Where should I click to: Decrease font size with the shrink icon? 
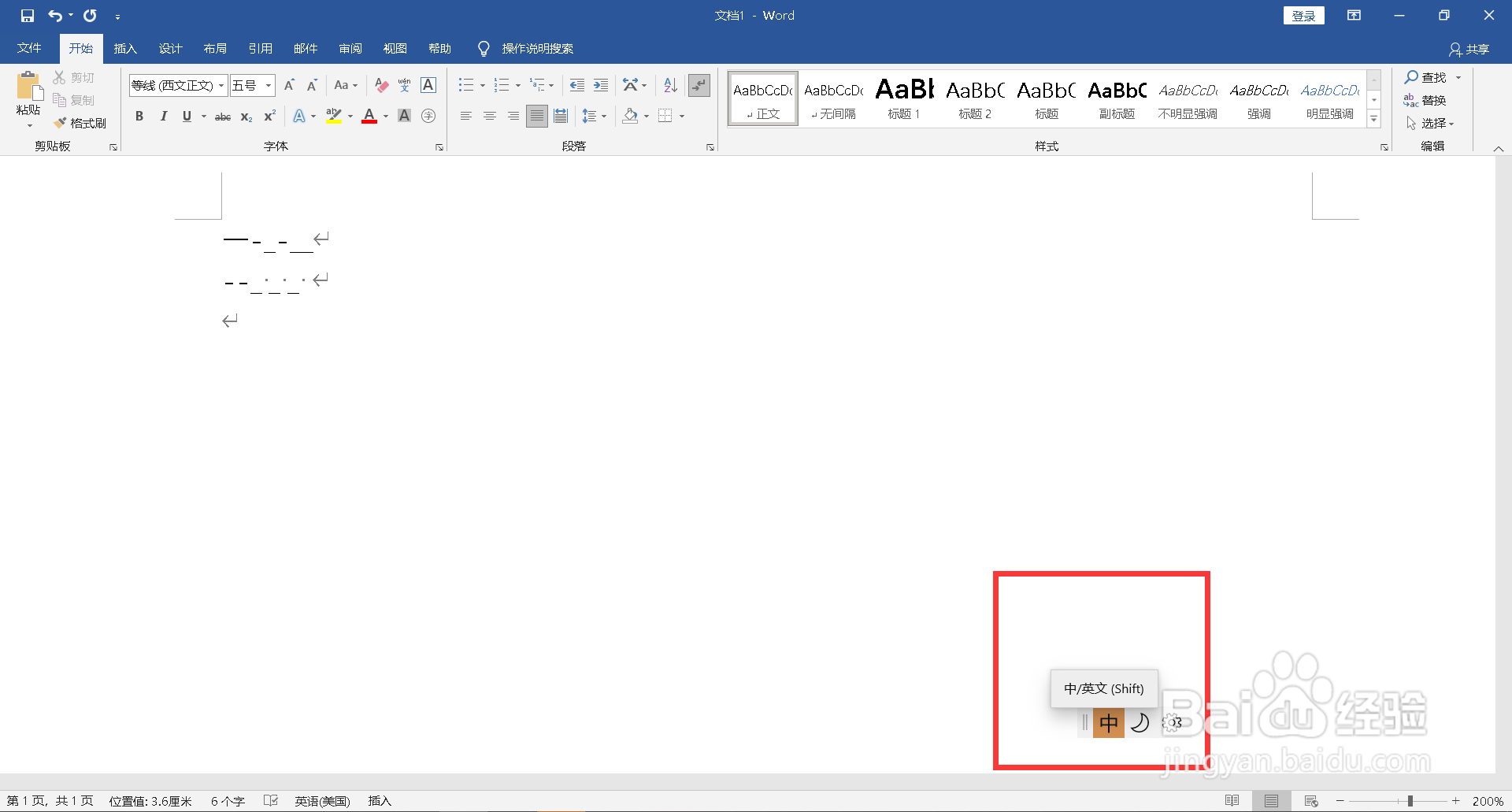(312, 85)
